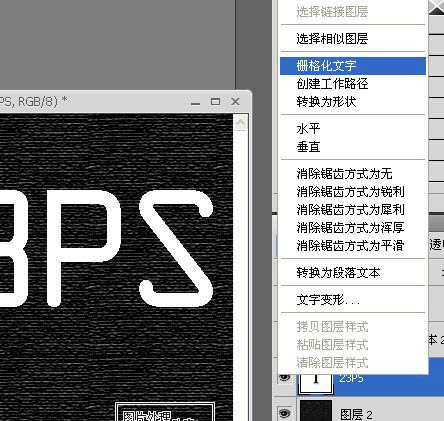Click the document scrollbar up arrow
The width and height of the screenshot is (444, 421).
point(240,123)
